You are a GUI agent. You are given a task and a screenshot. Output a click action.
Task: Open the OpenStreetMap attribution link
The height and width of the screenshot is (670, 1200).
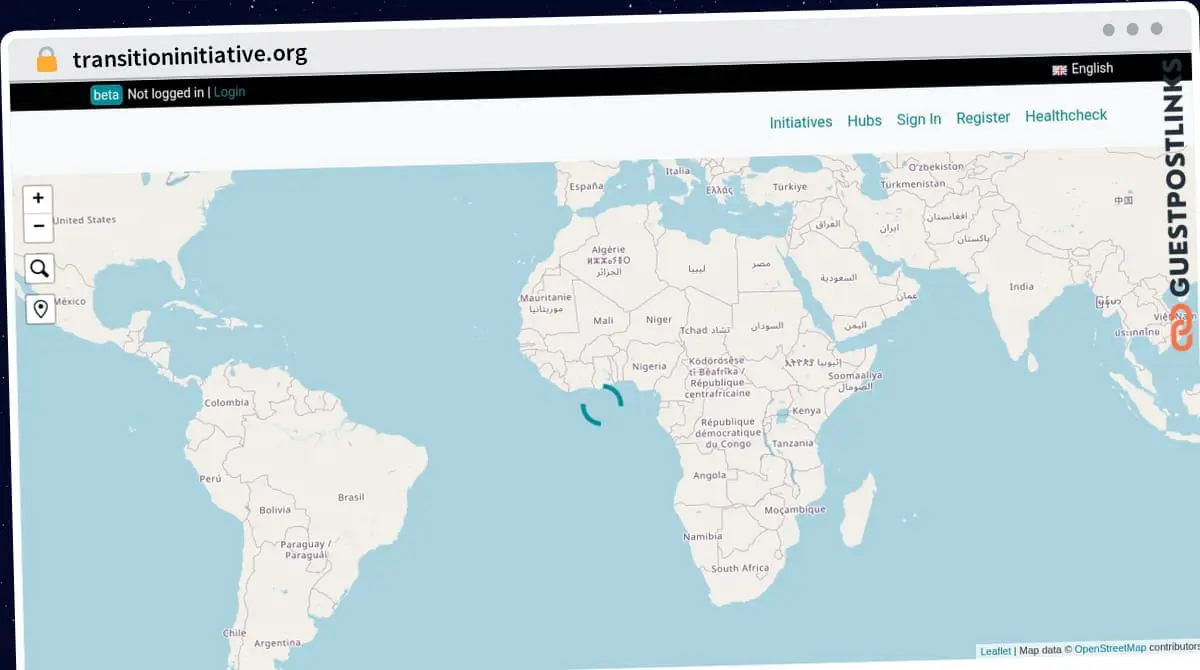1110,648
